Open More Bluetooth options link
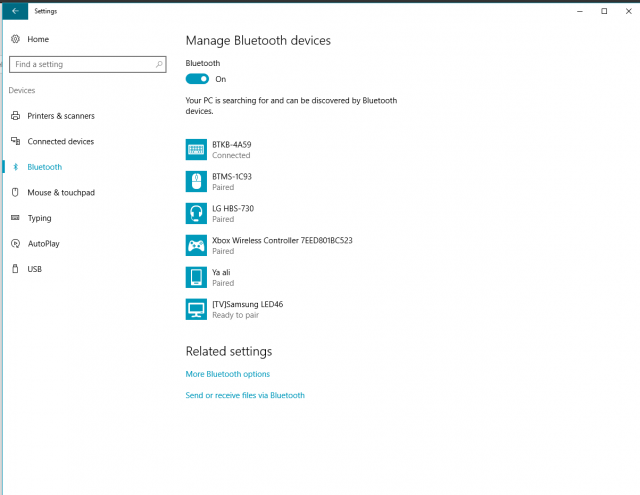 (228, 374)
